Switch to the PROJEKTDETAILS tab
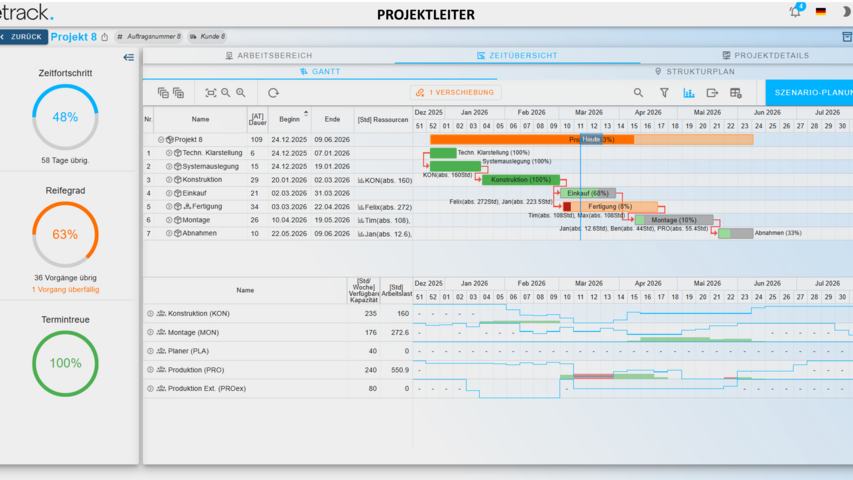853x480 pixels. coord(765,56)
